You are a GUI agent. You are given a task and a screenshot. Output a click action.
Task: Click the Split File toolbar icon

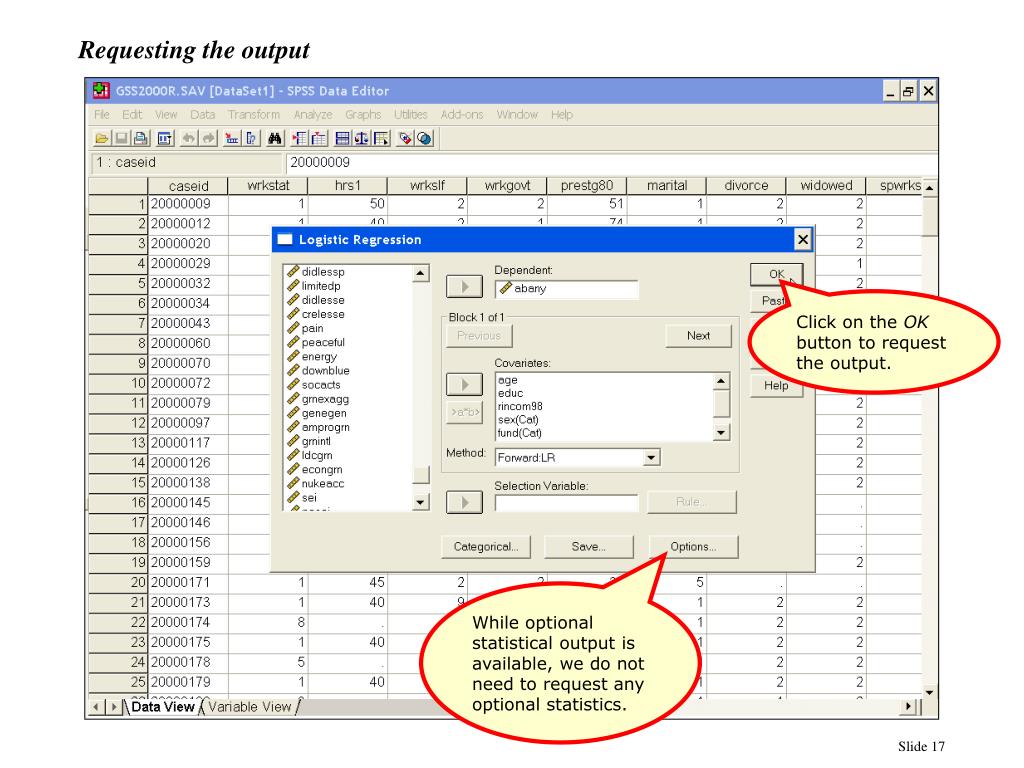[x=342, y=138]
